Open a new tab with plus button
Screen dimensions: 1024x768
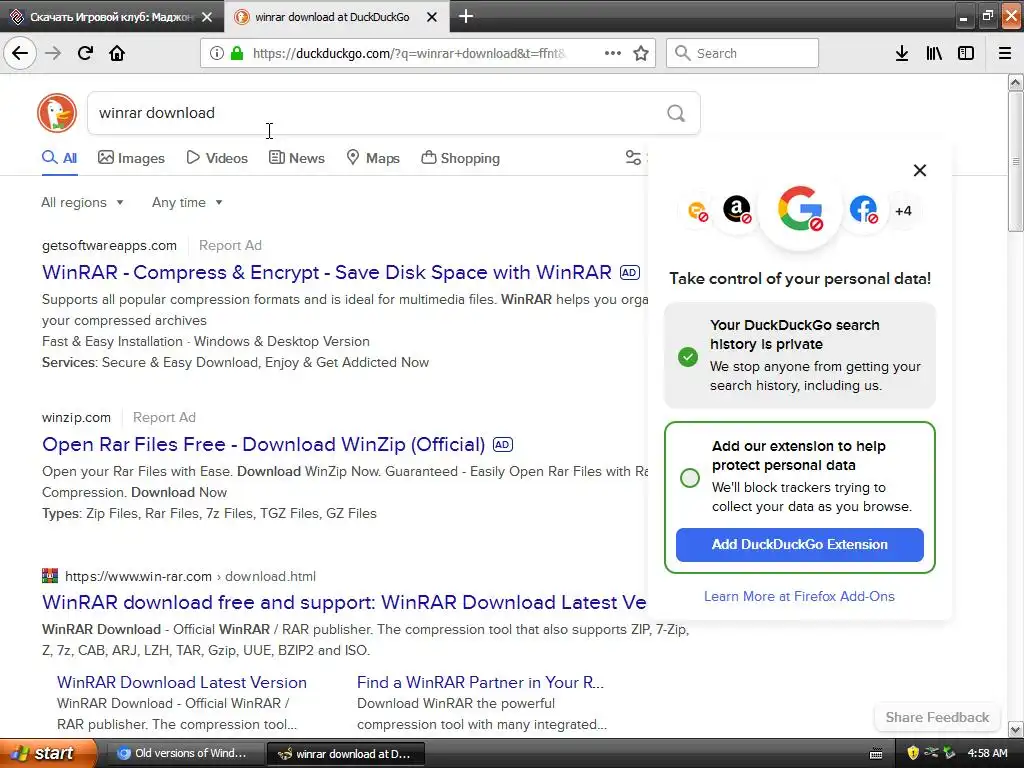point(466,16)
